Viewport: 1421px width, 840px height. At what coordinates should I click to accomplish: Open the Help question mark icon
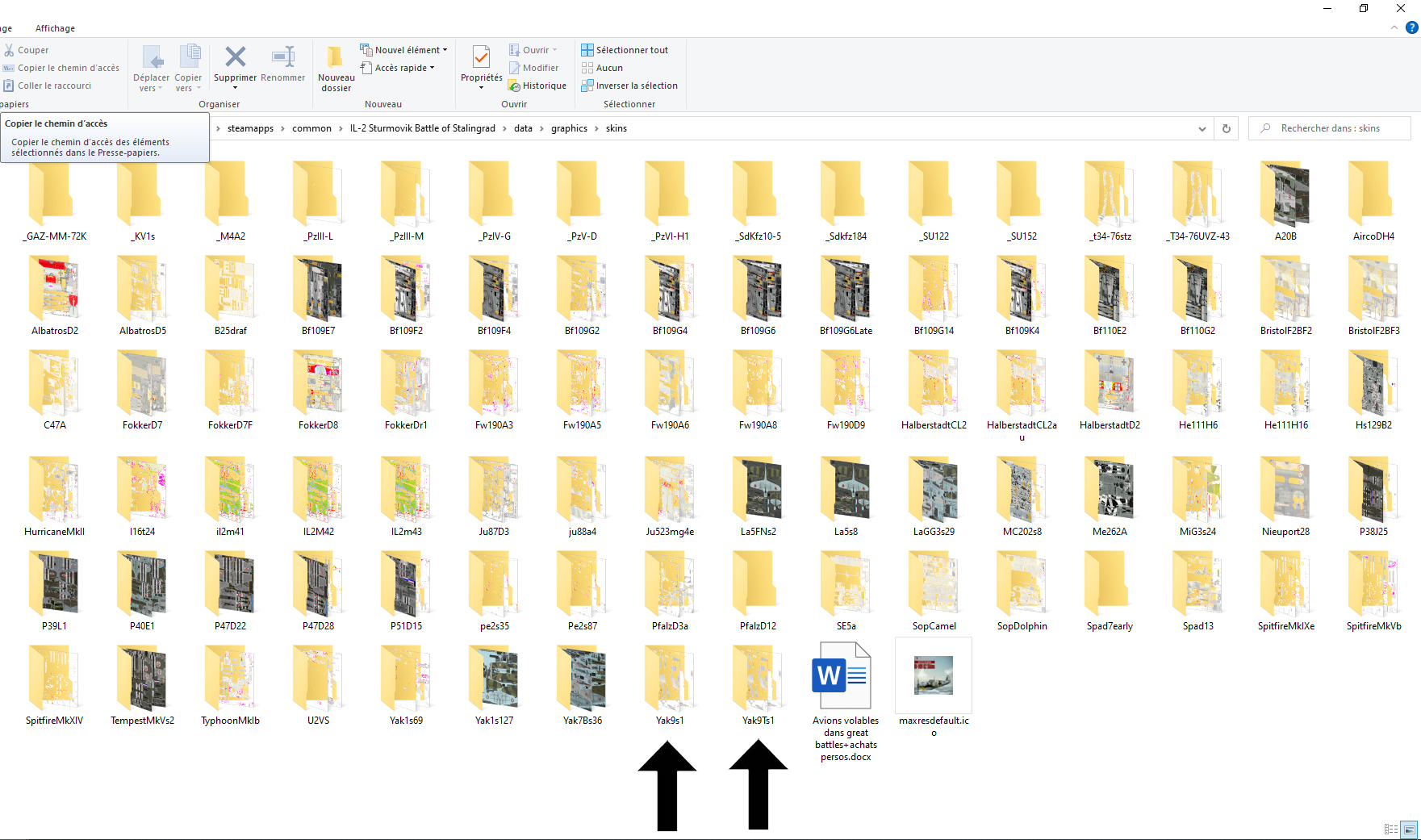click(1412, 27)
